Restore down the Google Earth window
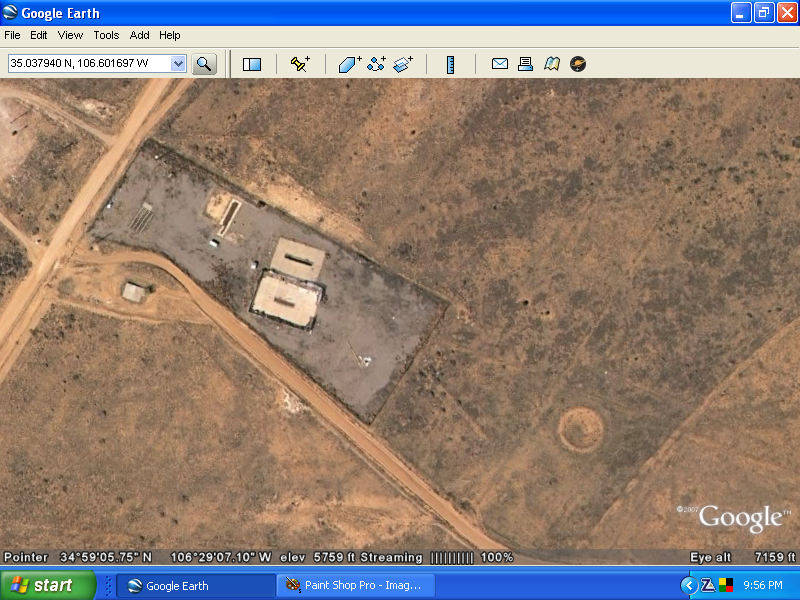The width and height of the screenshot is (800, 600). pos(764,13)
